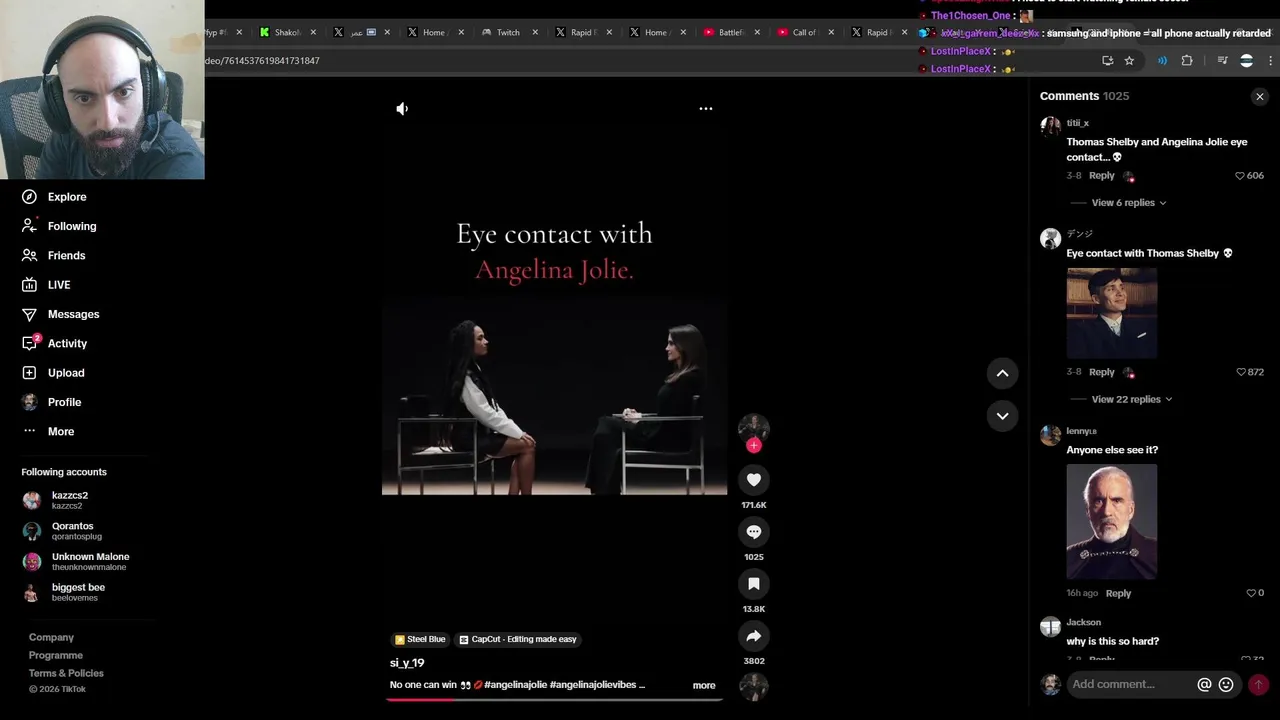Image resolution: width=1280 pixels, height=720 pixels.
Task: Click the Upload plus icon
Action: tap(29, 373)
